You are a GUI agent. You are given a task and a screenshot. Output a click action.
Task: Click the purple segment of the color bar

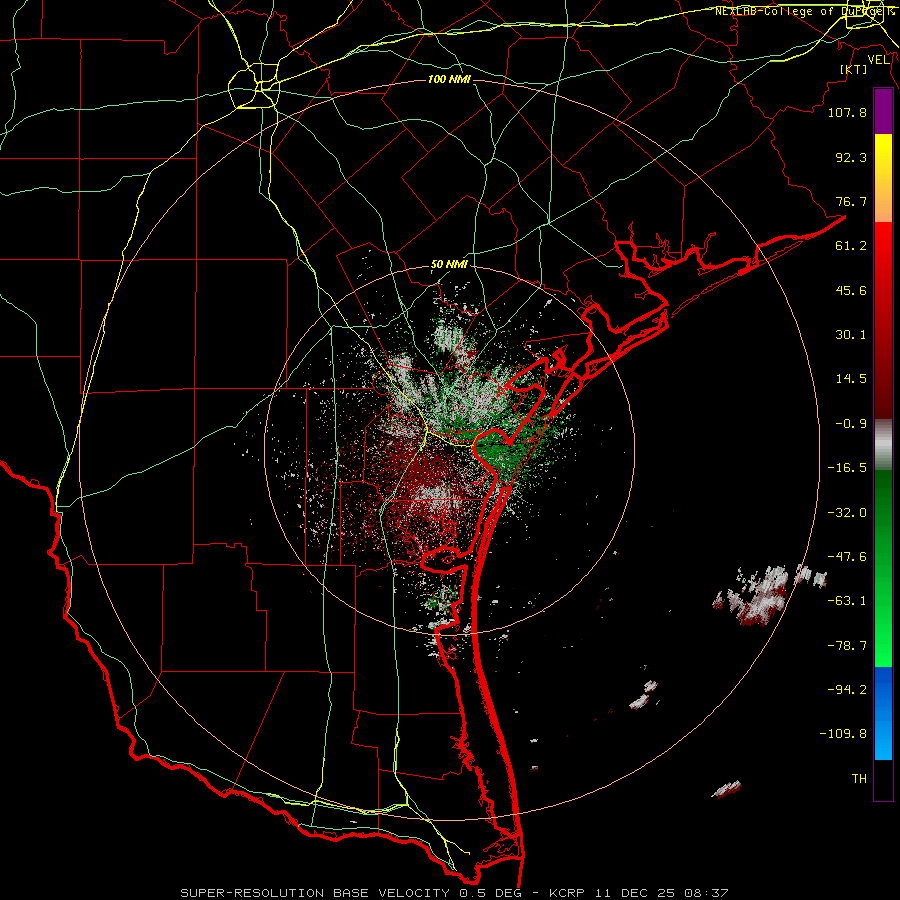[x=883, y=112]
